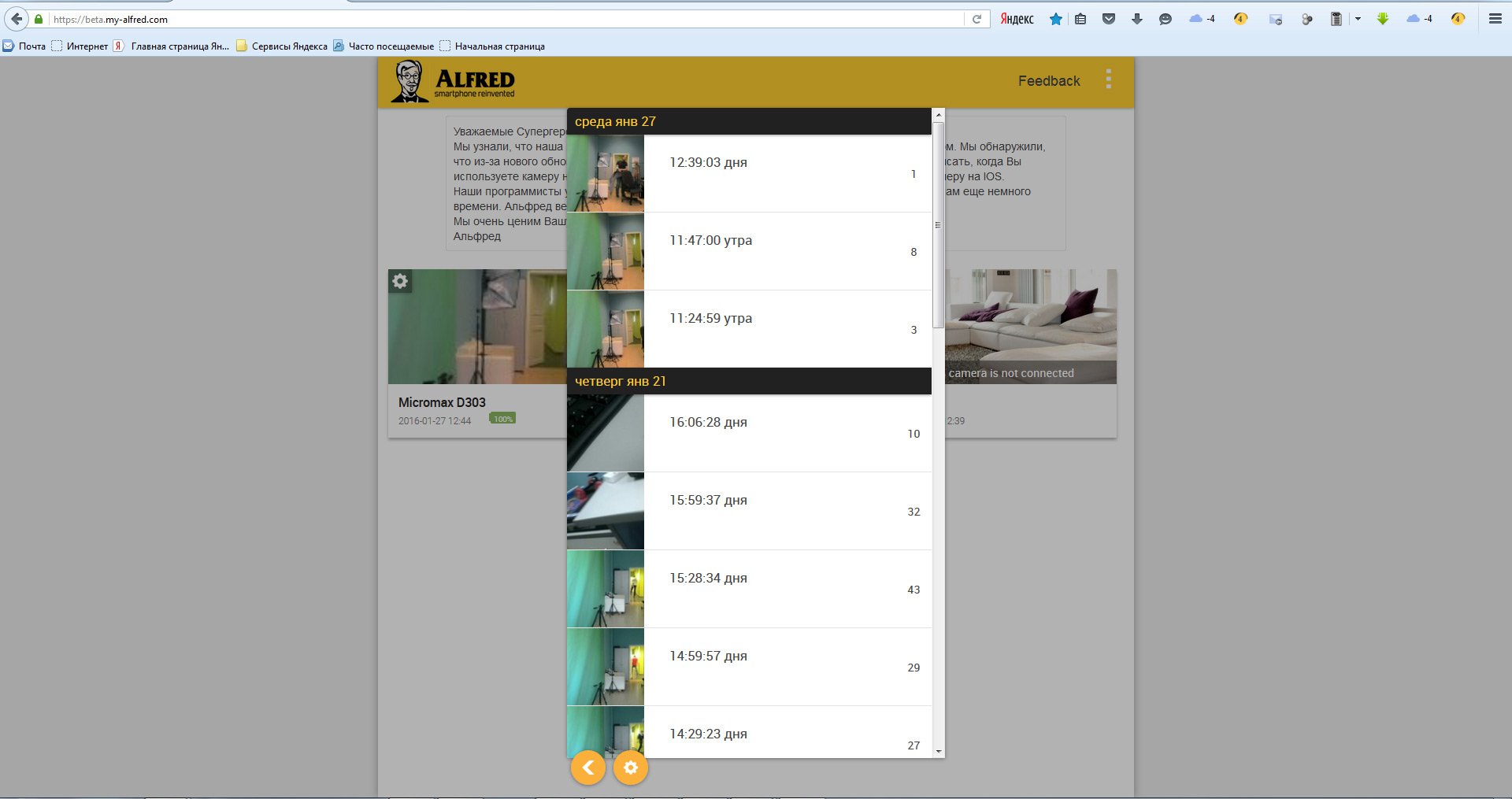Open Micromax D303 camera settings gear
Image resolution: width=1512 pixels, height=799 pixels.
[400, 281]
